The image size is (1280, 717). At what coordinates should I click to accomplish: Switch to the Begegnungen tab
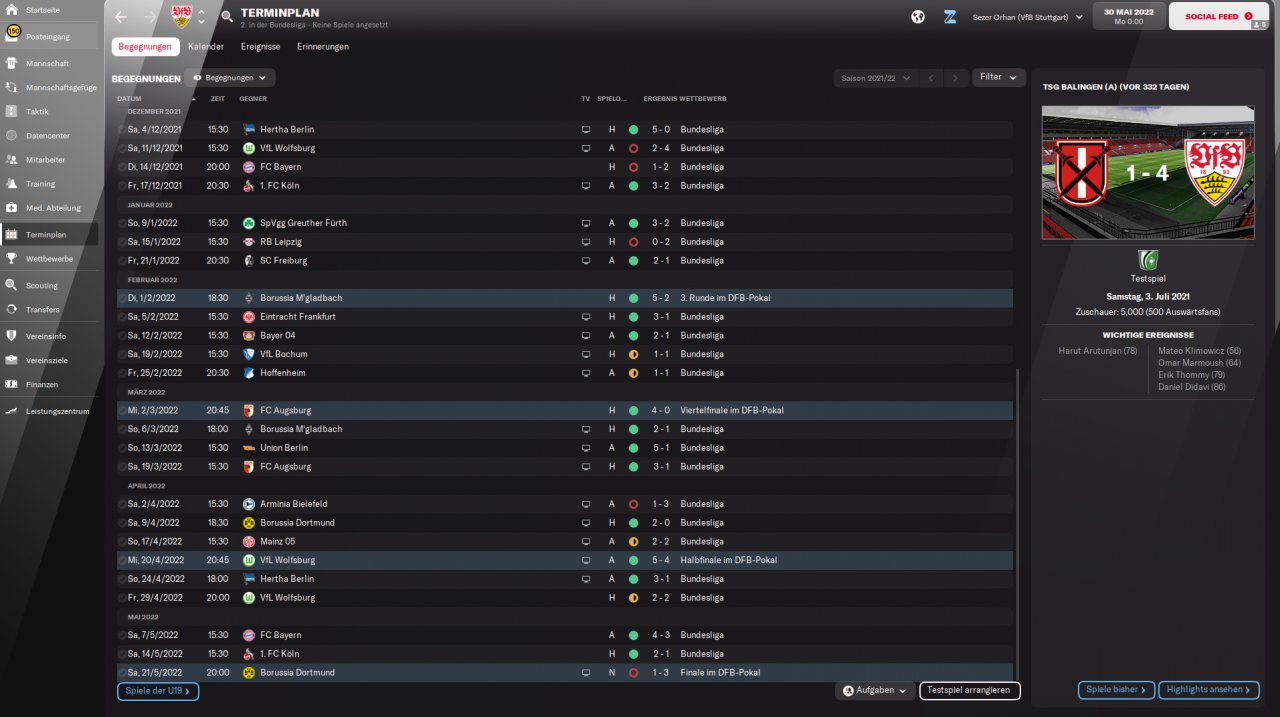[145, 47]
